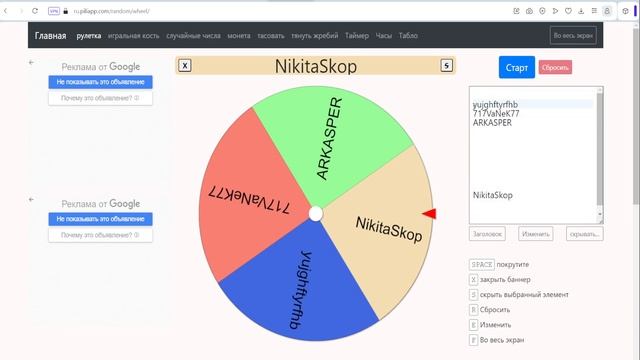640x360 pixels.
Task: Click the upper Не показывать это объявление button
Action: (100, 82)
